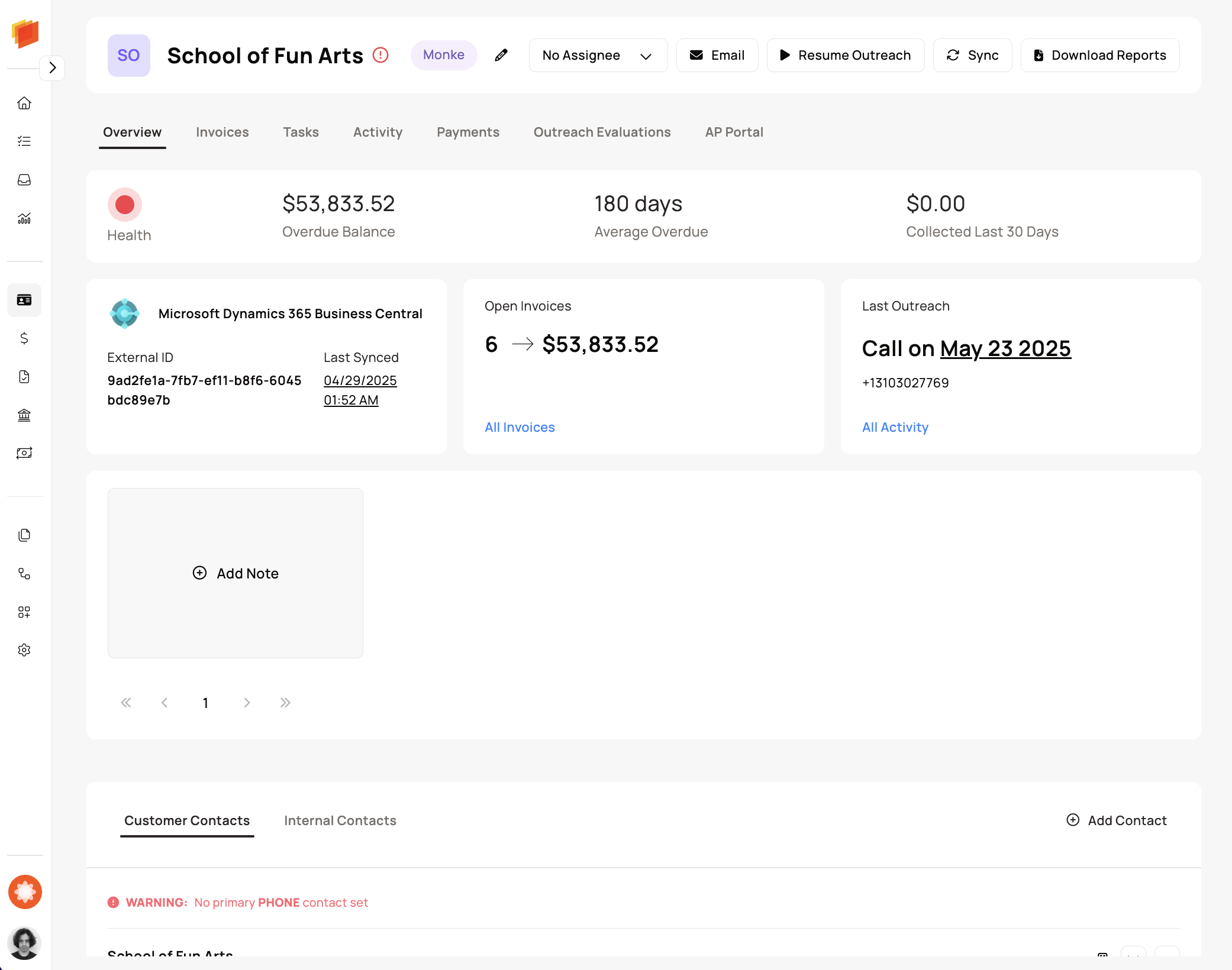Open the Internal Contacts tab
The image size is (1232, 970).
(x=340, y=820)
